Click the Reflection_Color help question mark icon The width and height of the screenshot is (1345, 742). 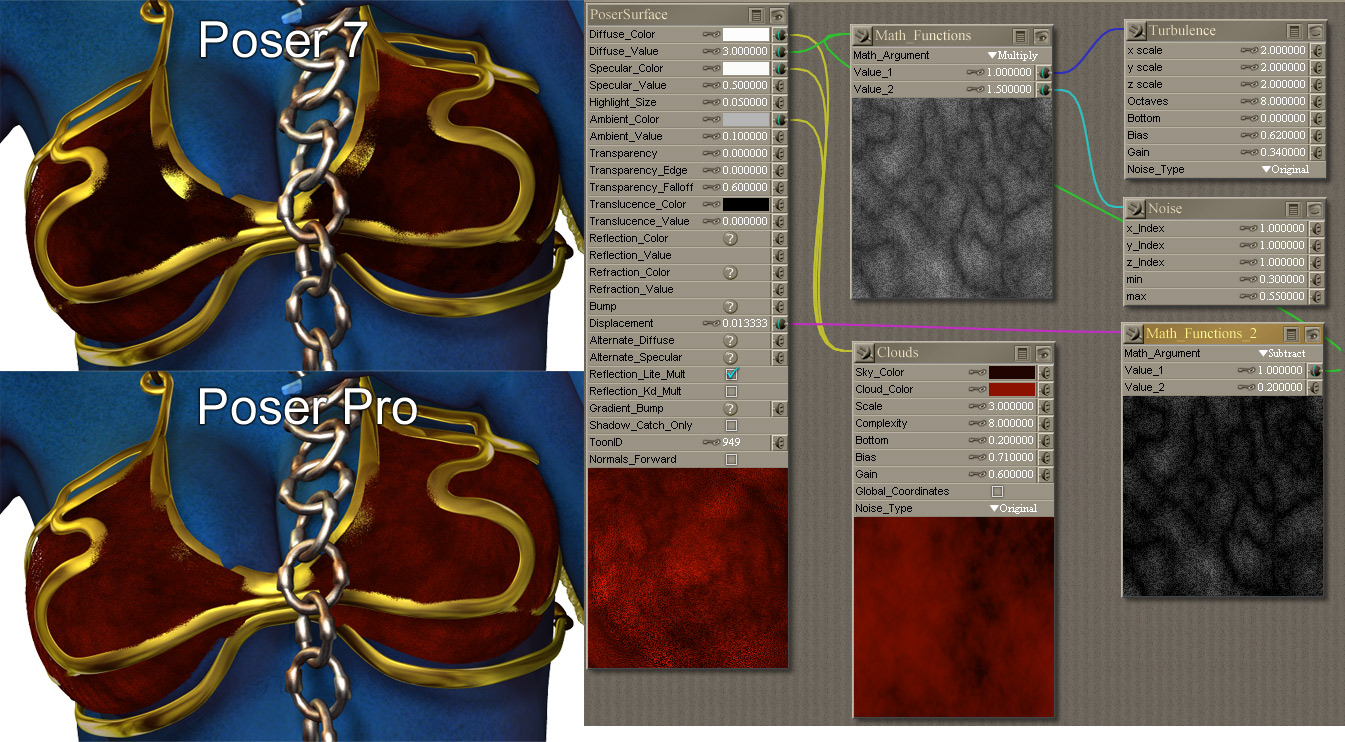click(730, 238)
